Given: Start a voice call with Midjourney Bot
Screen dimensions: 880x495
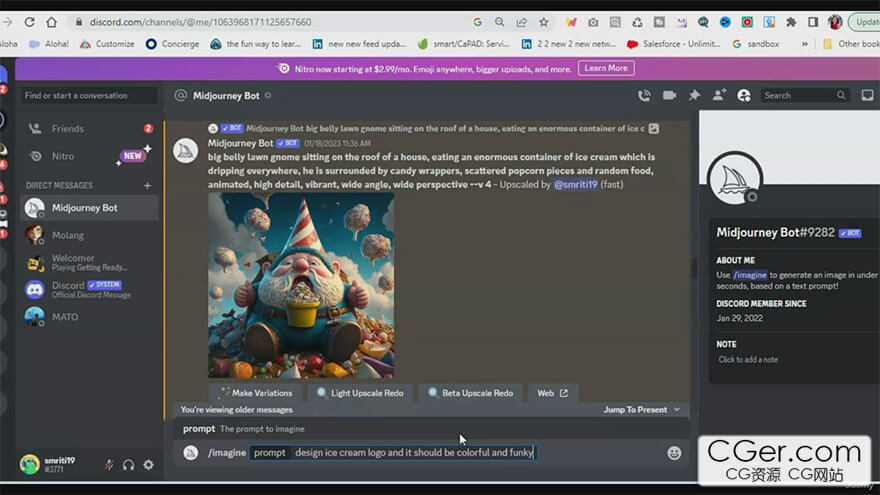Looking at the screenshot, I should 644,95.
